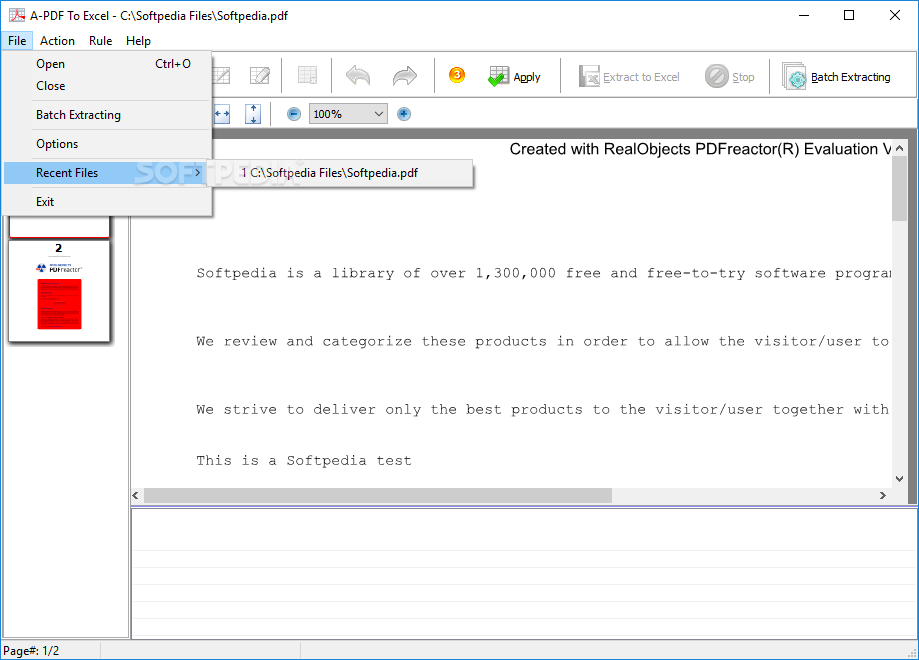
Task: Click the A-PDF To Excel title icon
Action: pyautogui.click(x=17, y=15)
